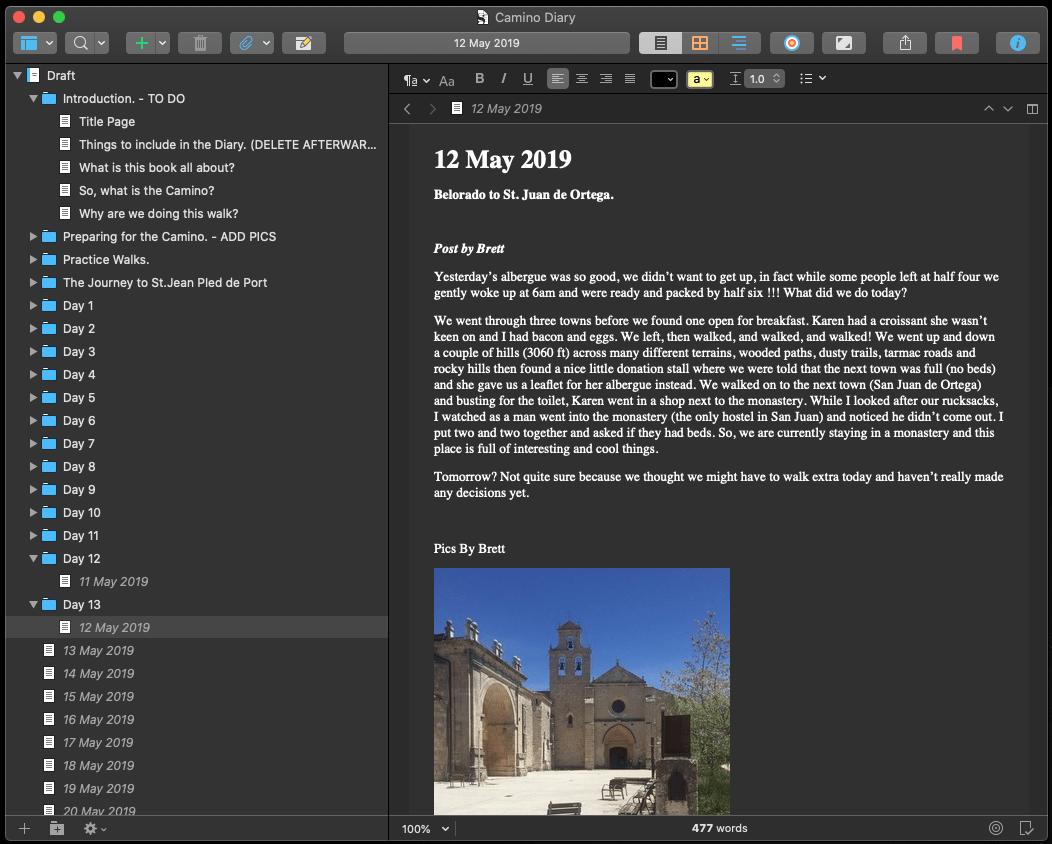Open document target icon in footer

tap(996, 829)
